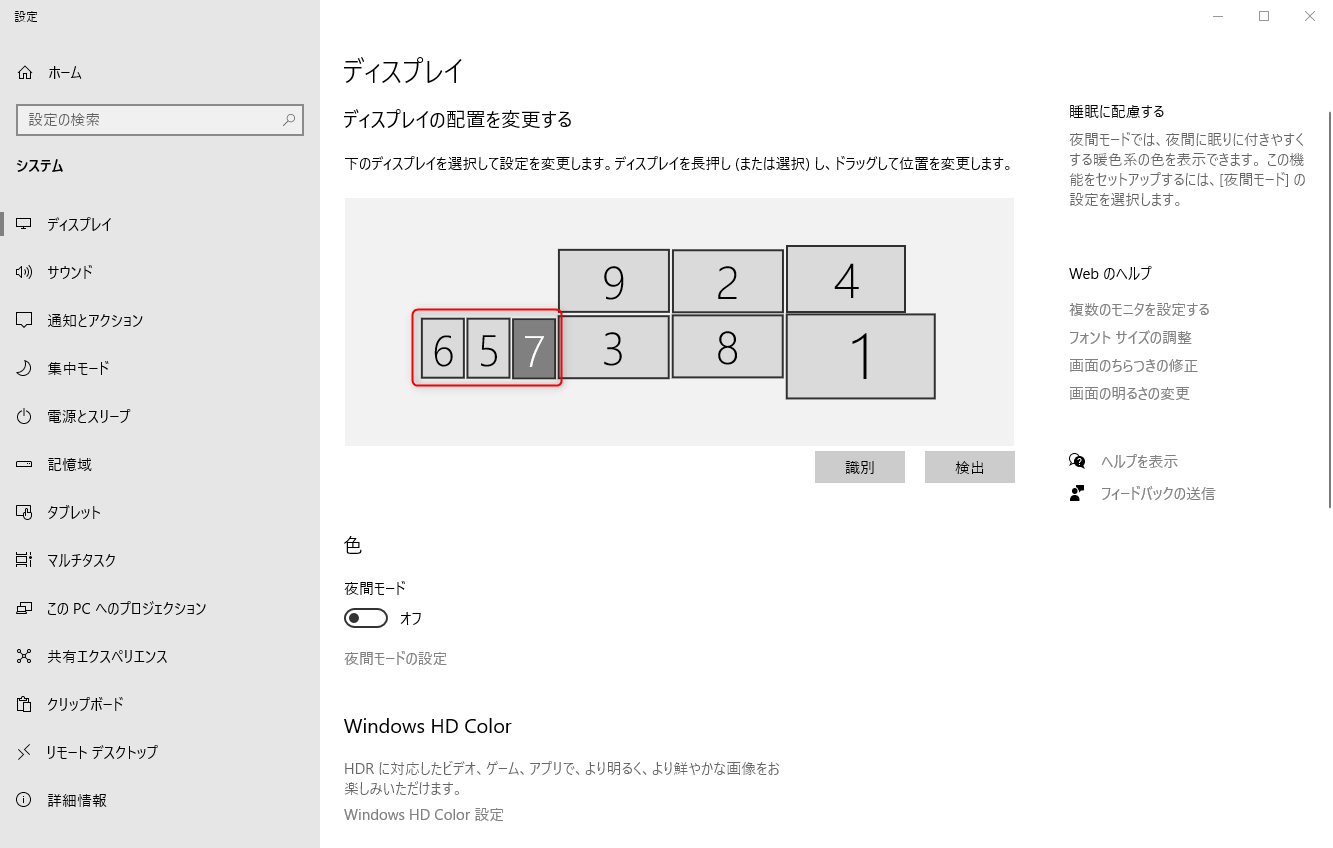Select display 9 in arrangement
1333x848 pixels.
tap(613, 281)
